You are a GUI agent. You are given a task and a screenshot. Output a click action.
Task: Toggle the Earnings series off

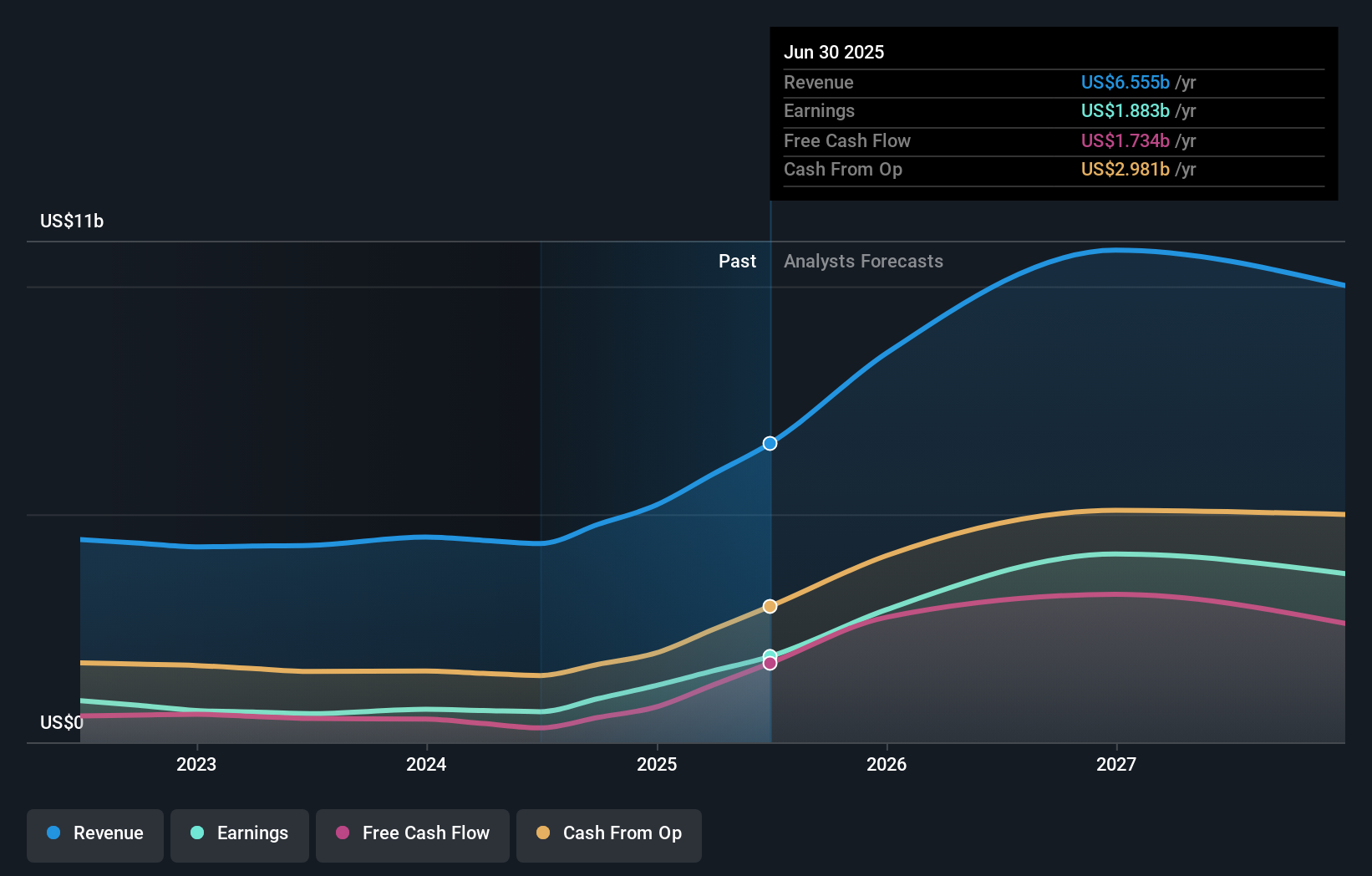[240, 833]
